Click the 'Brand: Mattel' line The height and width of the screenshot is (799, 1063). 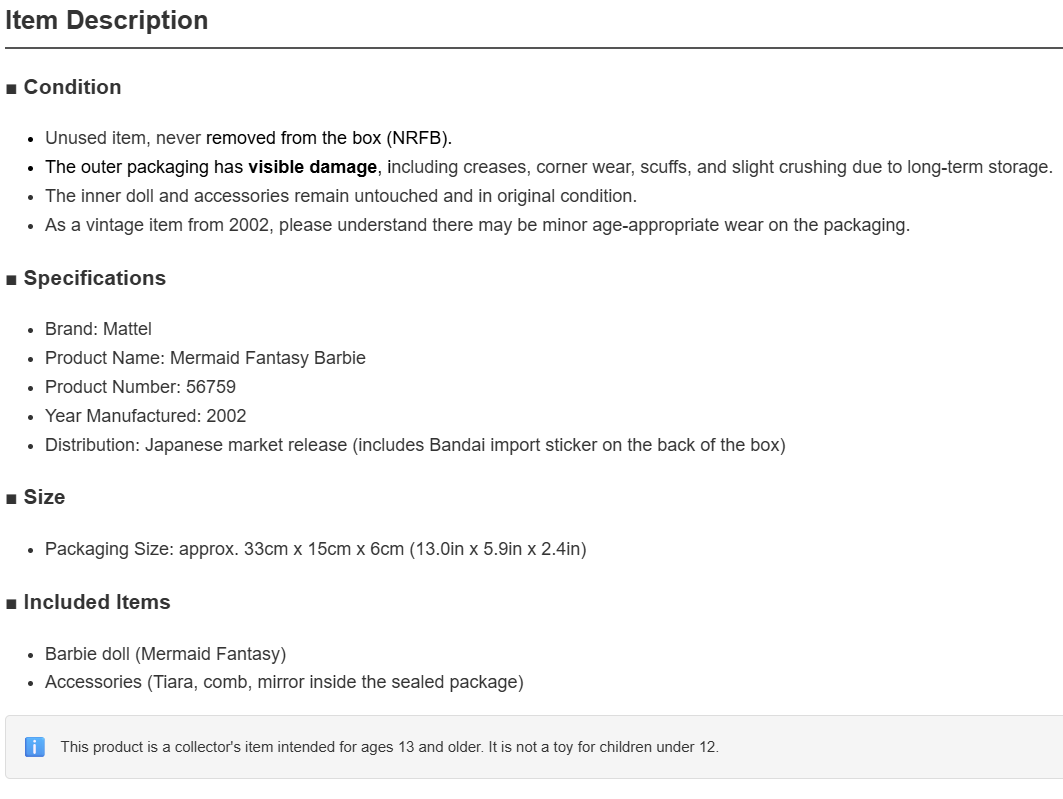pos(98,329)
